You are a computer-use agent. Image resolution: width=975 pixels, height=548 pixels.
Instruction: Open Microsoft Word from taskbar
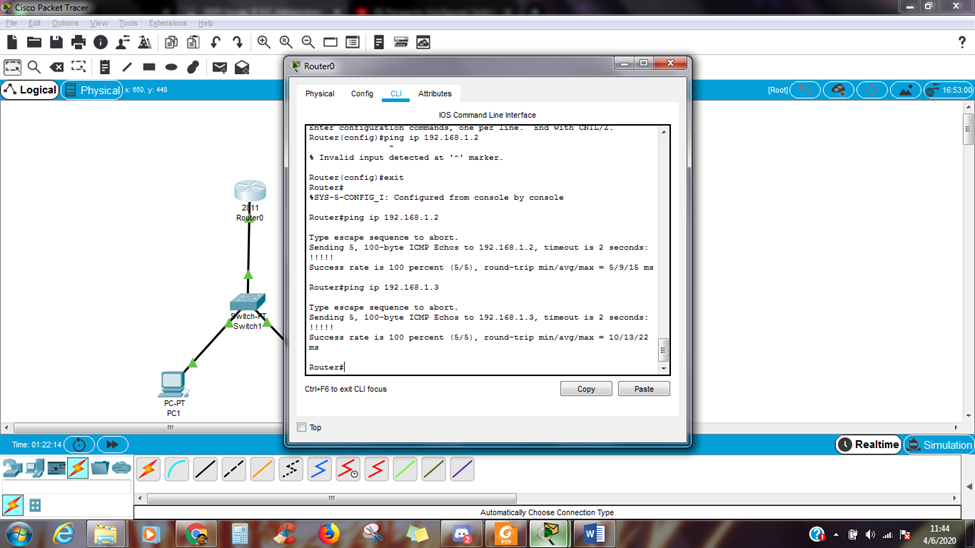tap(593, 534)
